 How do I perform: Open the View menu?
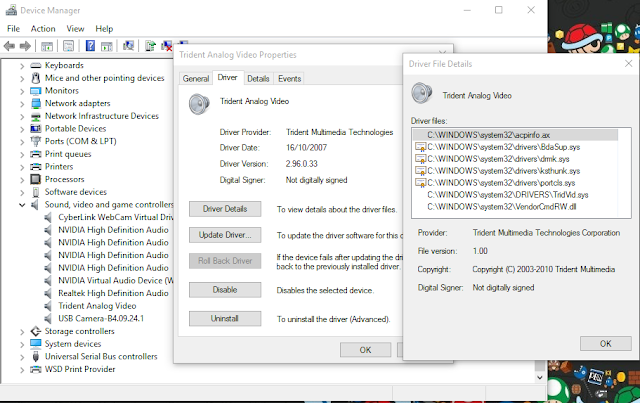point(75,29)
